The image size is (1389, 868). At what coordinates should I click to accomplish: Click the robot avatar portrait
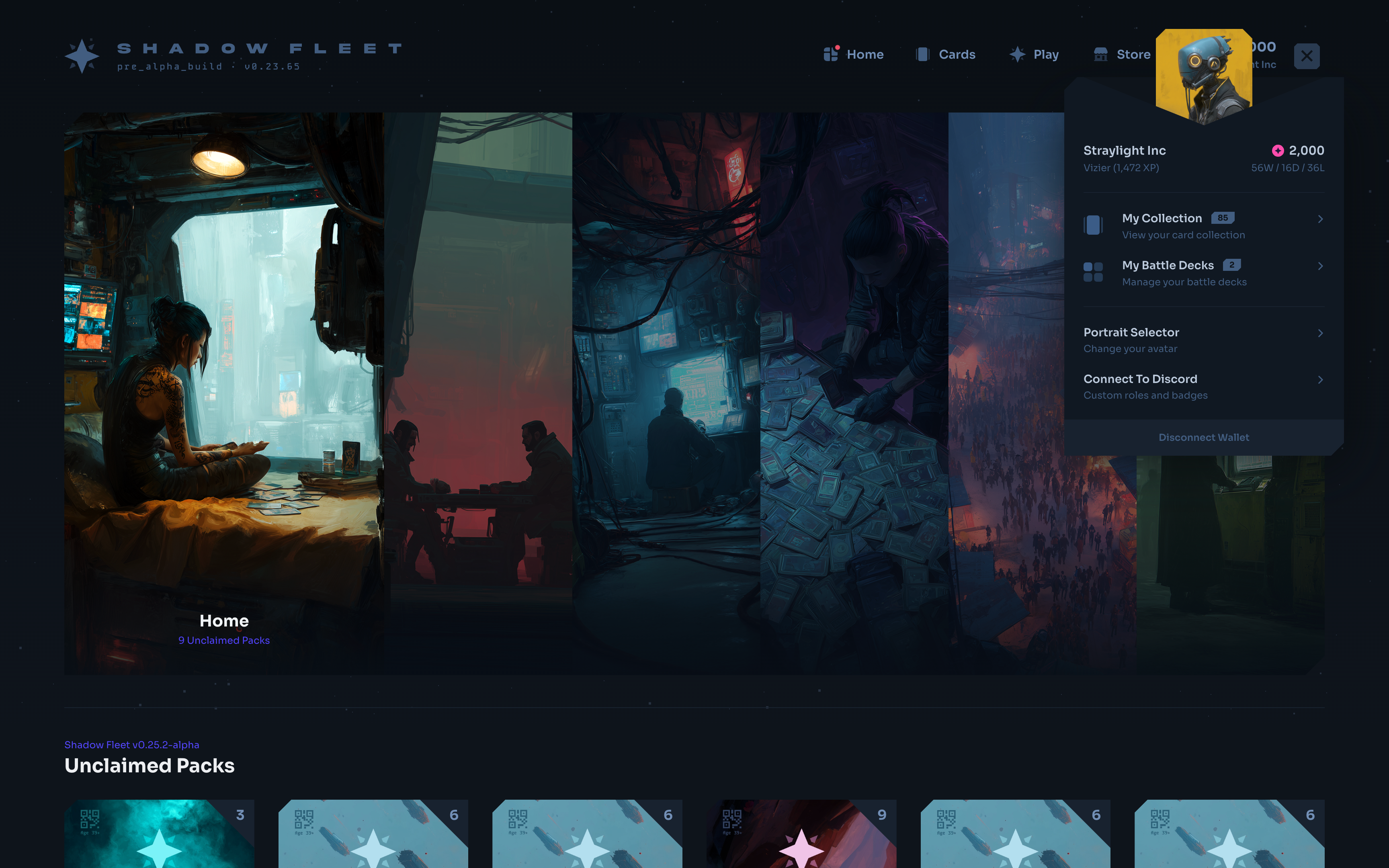tap(1203, 75)
